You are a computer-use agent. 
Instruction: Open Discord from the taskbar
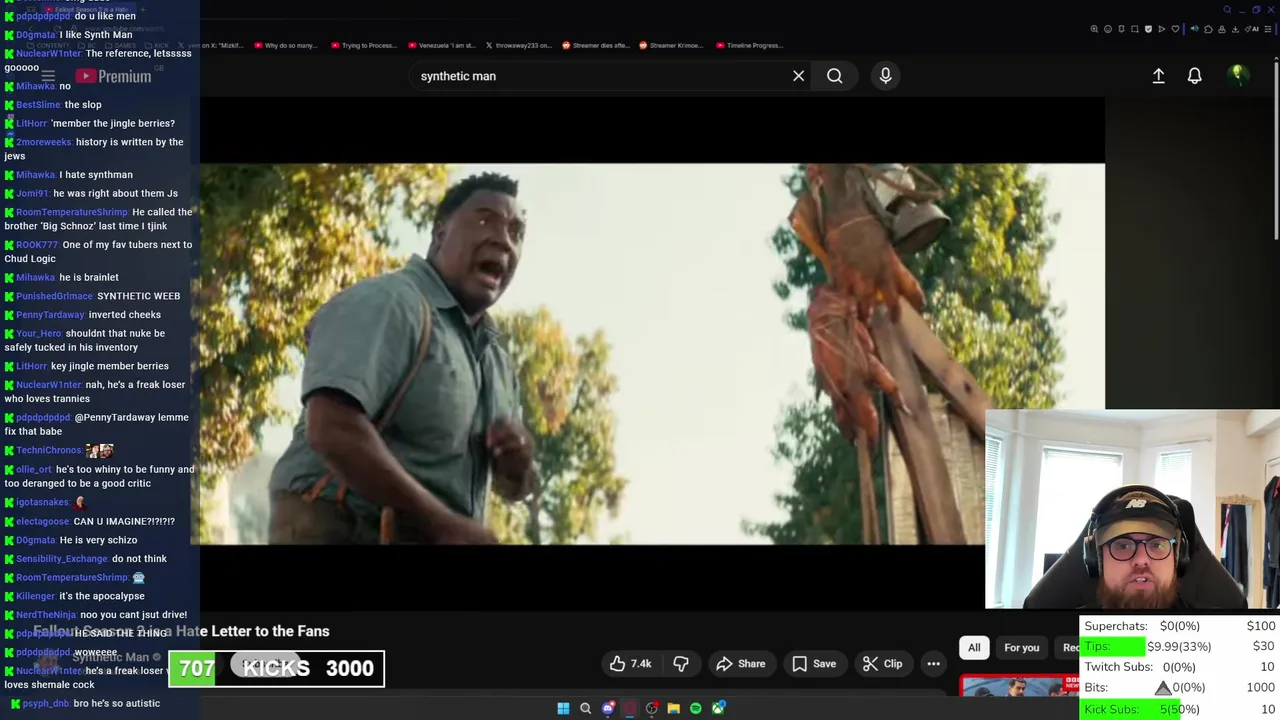pos(607,708)
